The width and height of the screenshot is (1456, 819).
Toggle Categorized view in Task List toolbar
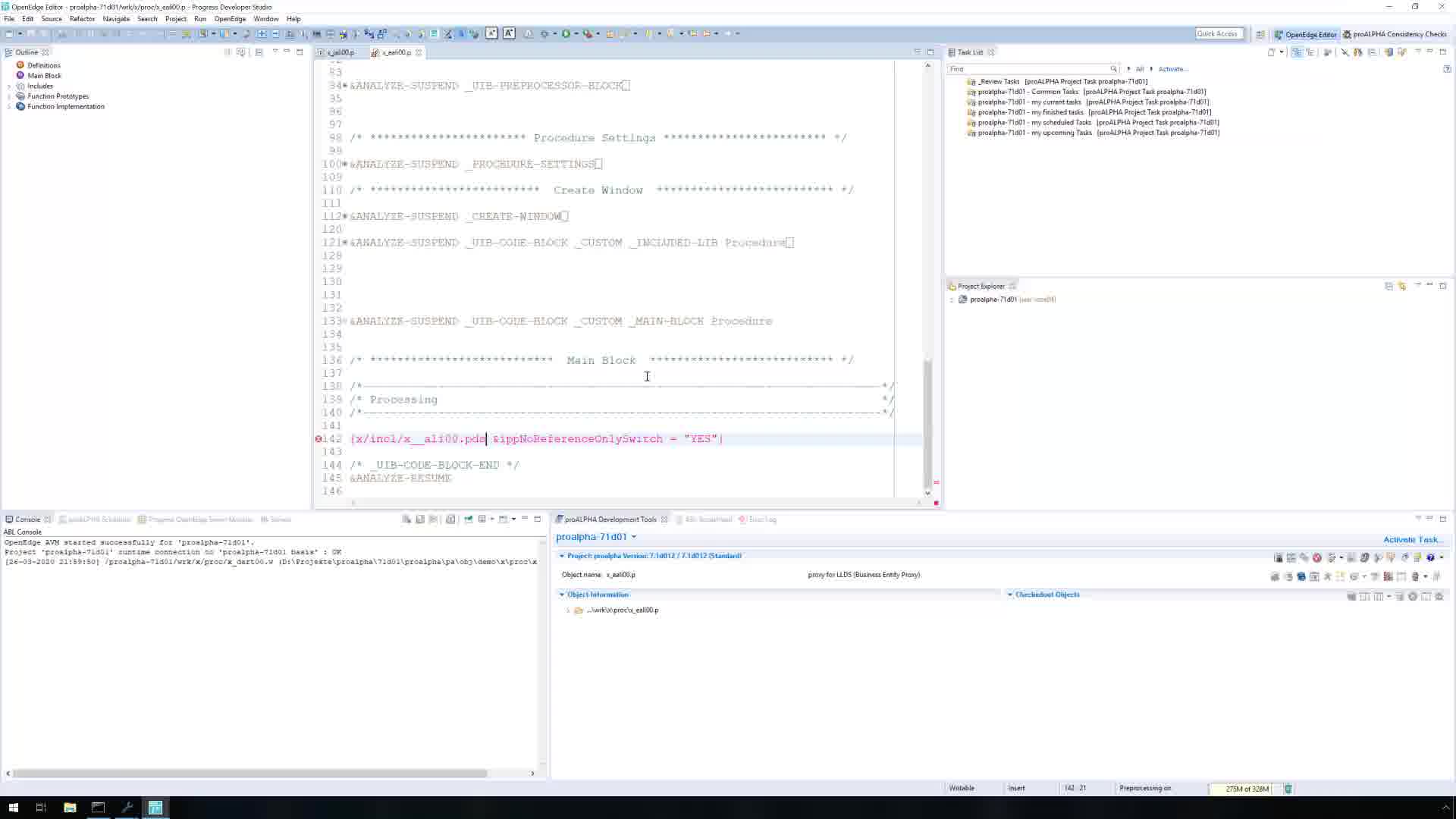coord(1297,52)
